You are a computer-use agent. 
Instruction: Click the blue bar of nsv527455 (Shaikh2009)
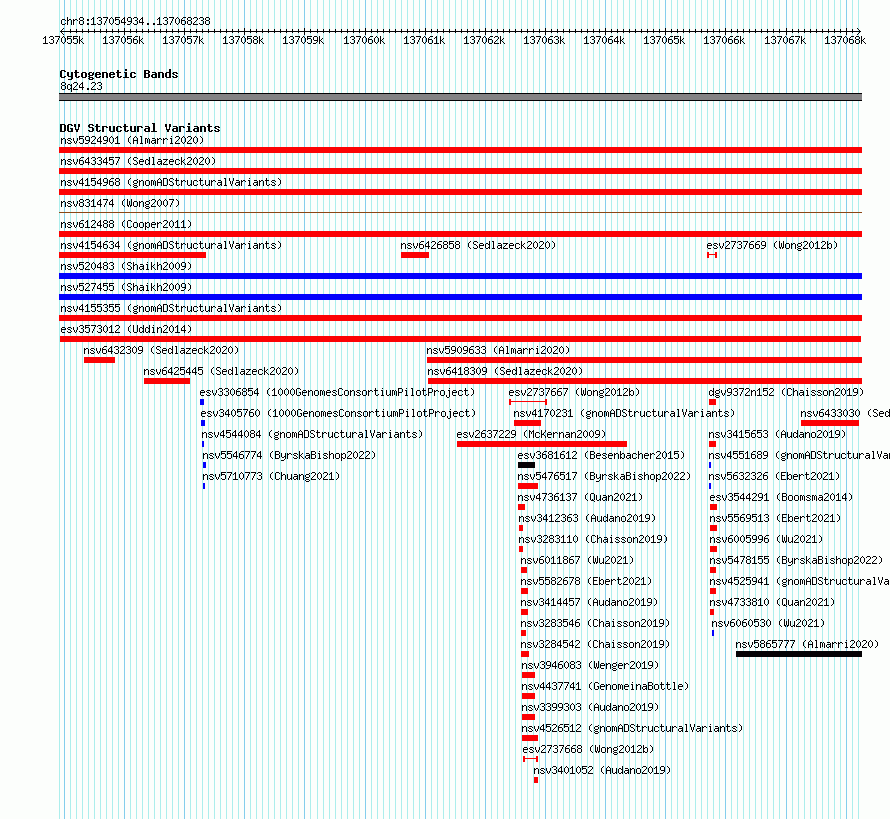tap(460, 297)
